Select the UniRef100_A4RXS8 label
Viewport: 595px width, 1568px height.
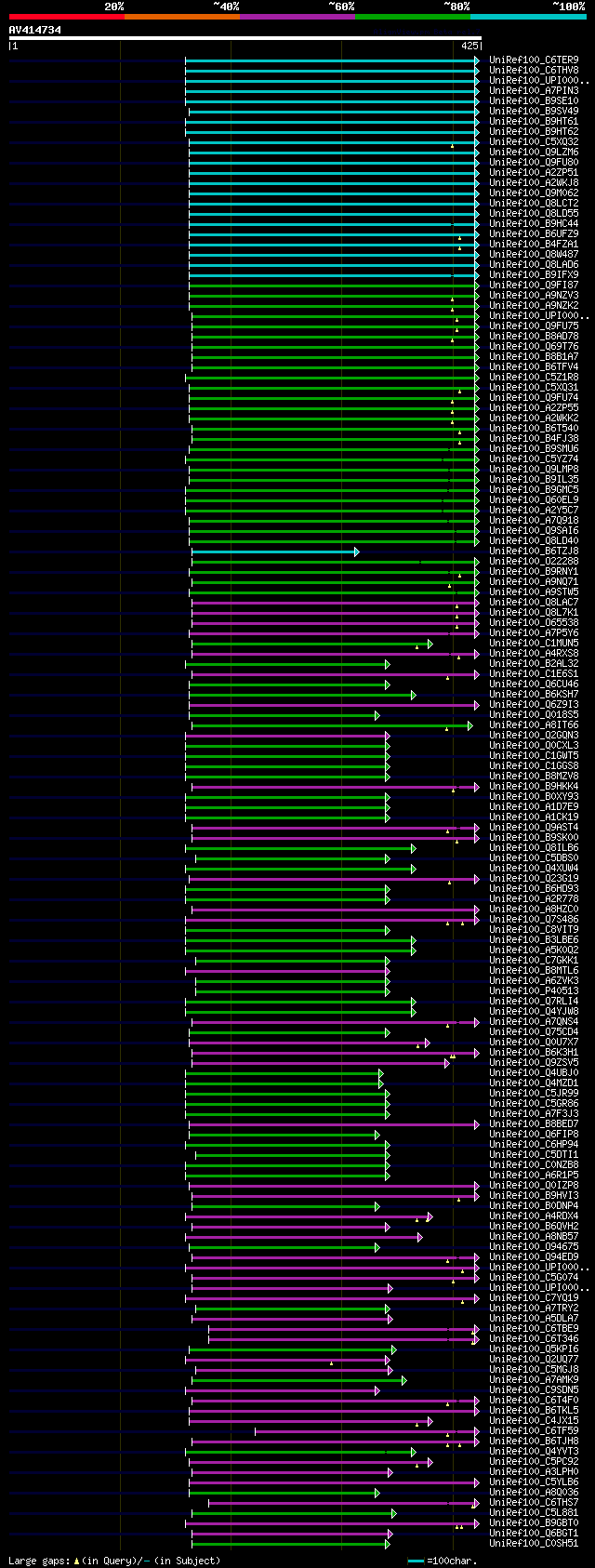tap(534, 654)
